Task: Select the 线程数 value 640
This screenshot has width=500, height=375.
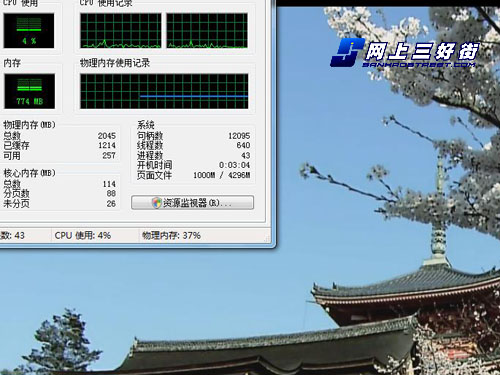Action: tap(243, 146)
